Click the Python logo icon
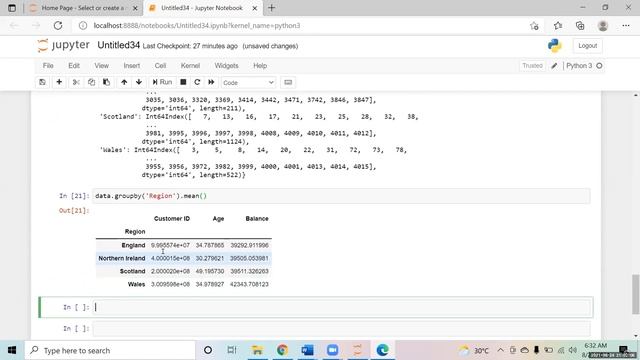 pyautogui.click(x=555, y=45)
